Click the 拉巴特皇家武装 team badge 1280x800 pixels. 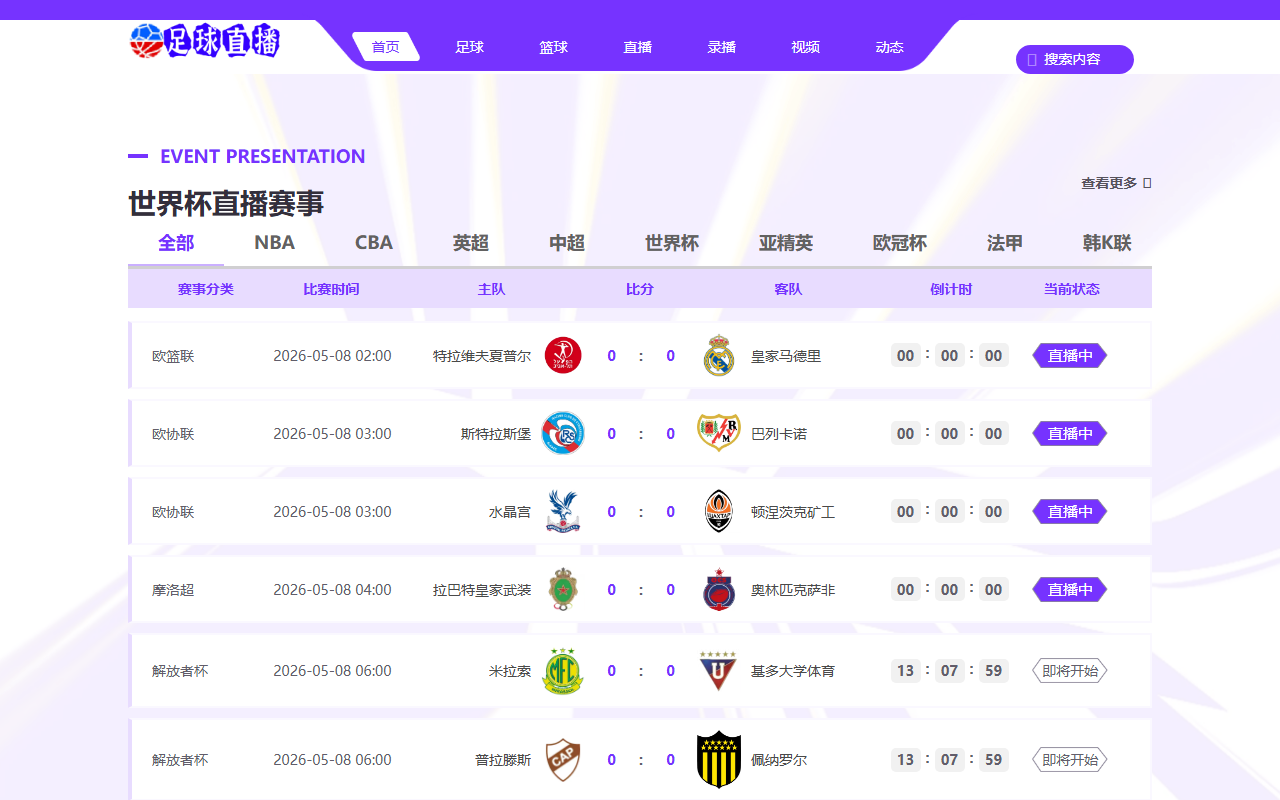click(x=563, y=589)
